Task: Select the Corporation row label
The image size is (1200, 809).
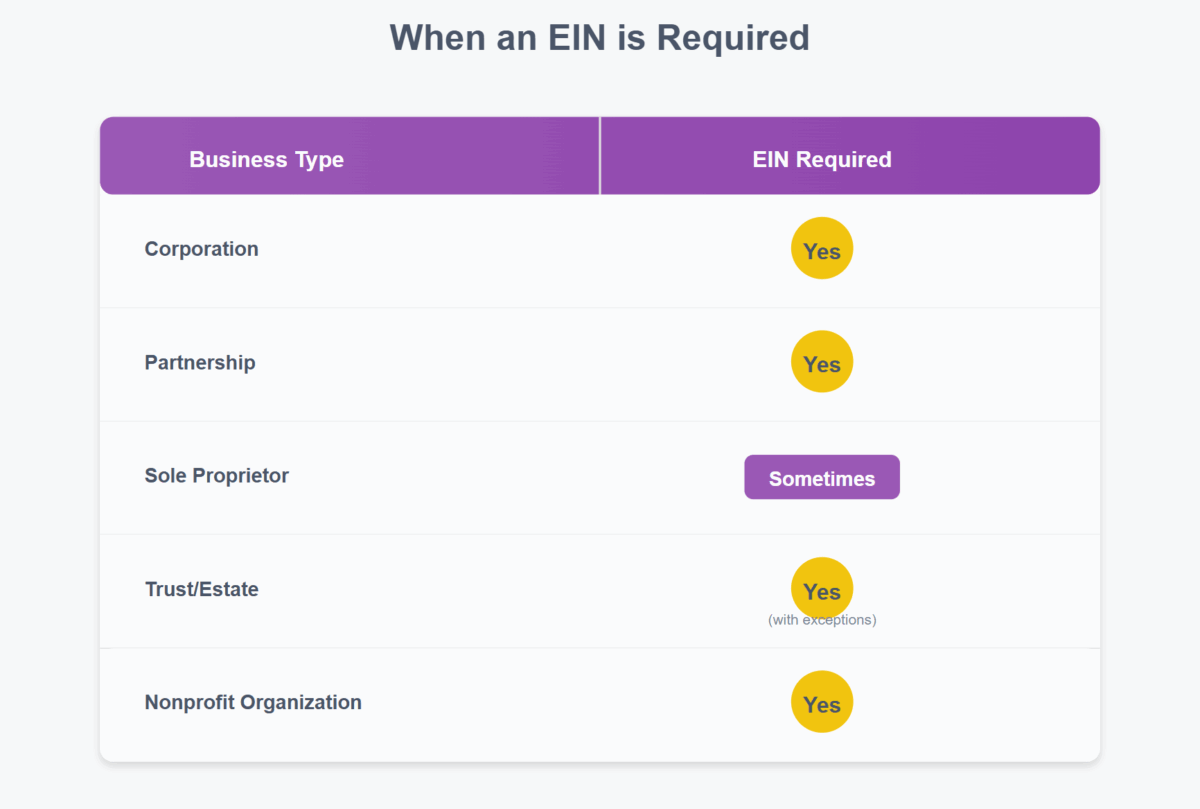Action: click(201, 249)
